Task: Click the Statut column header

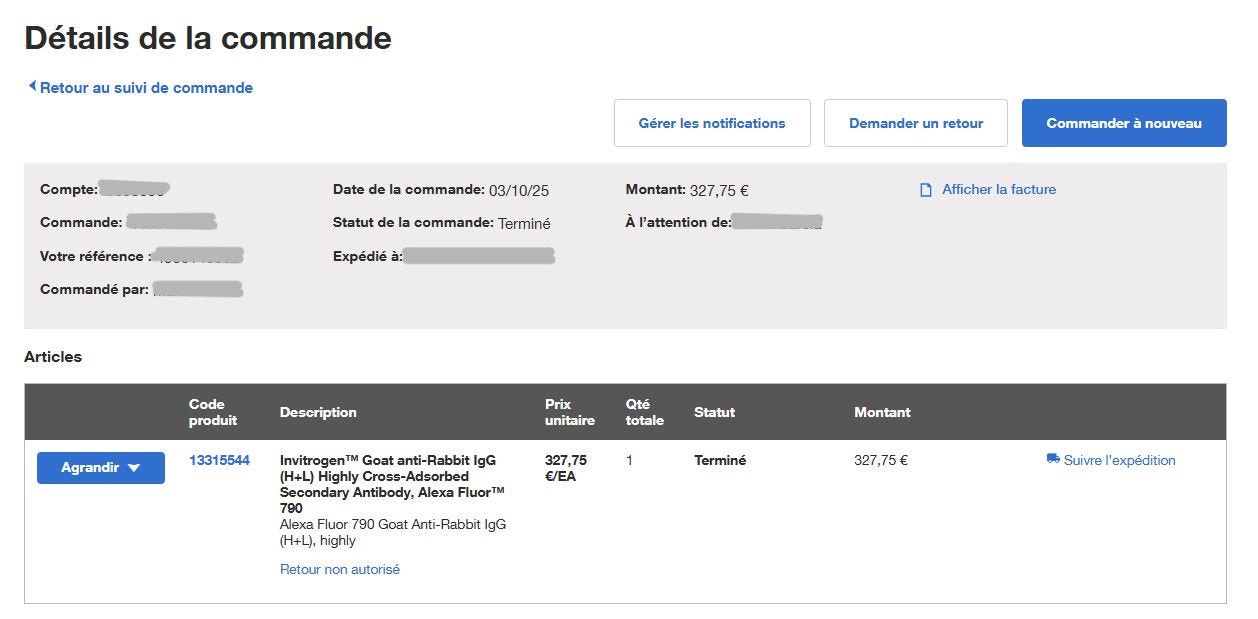Action: coord(714,412)
